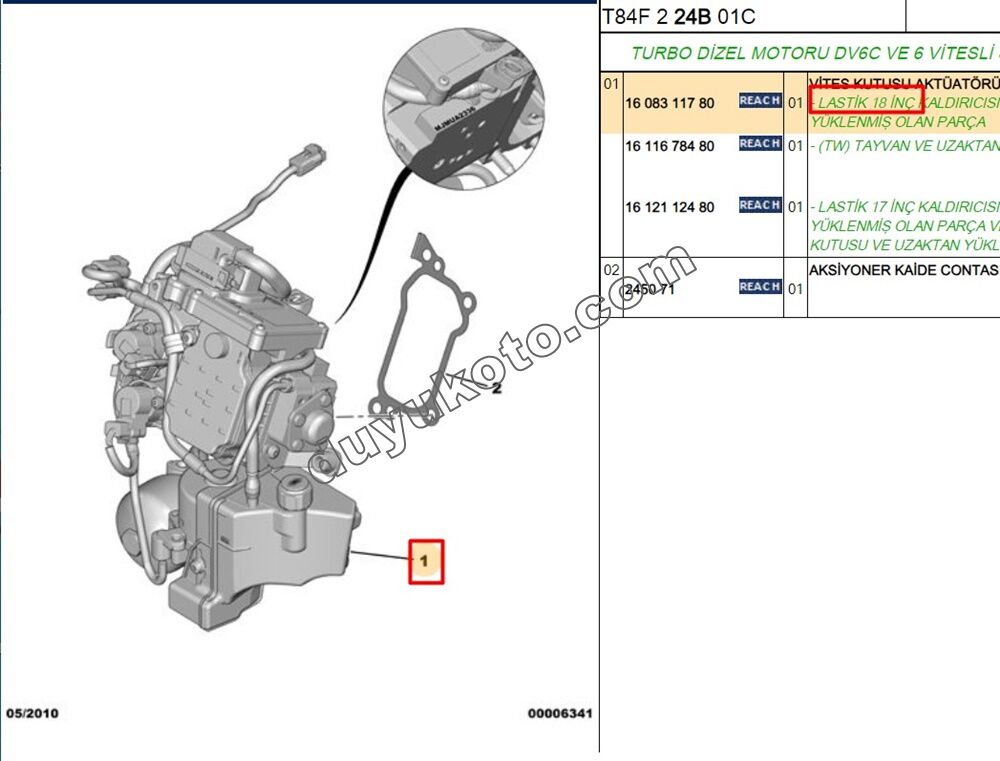Click REACH badge for part 16 083 117 80

pyautogui.click(x=760, y=101)
